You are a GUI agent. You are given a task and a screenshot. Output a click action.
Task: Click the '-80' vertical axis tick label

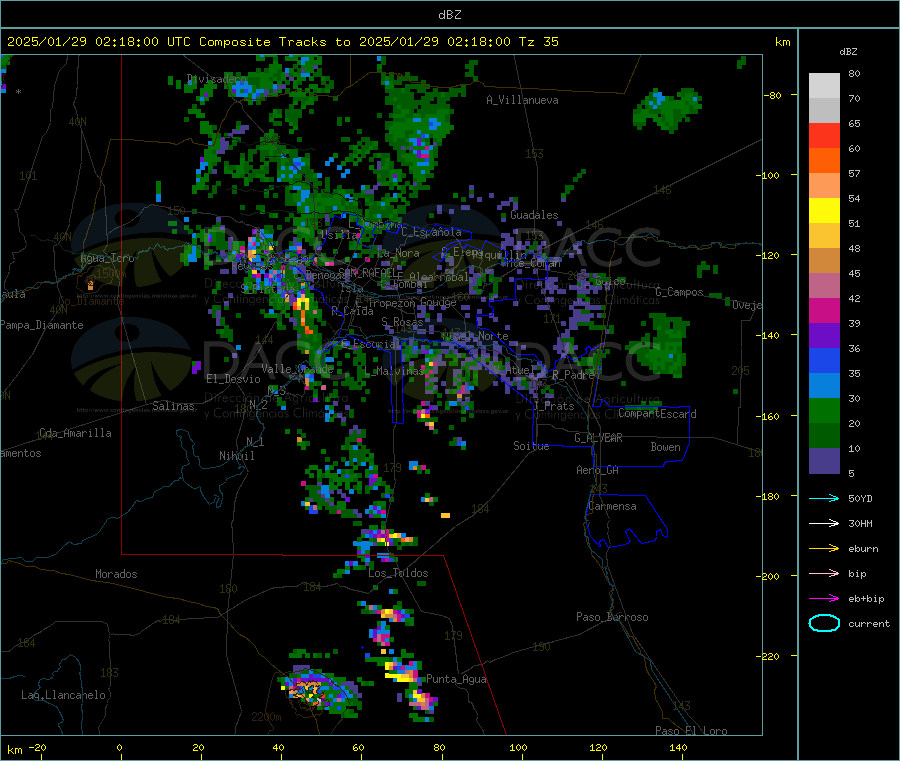click(x=772, y=95)
